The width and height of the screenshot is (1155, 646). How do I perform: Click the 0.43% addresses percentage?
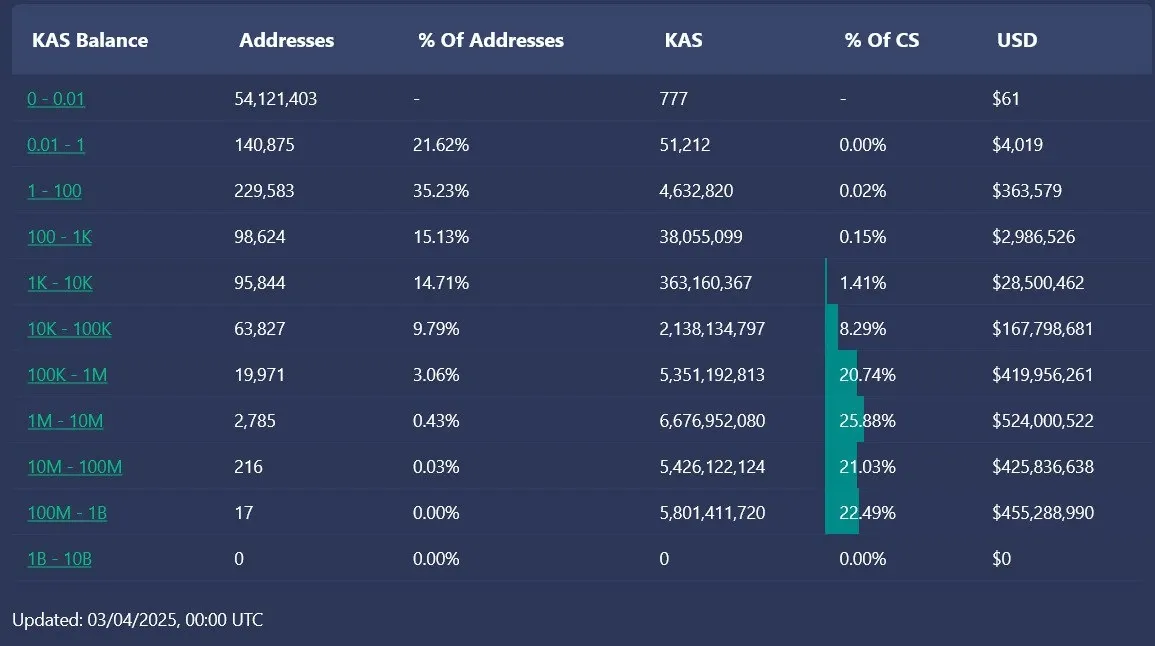[x=436, y=421]
